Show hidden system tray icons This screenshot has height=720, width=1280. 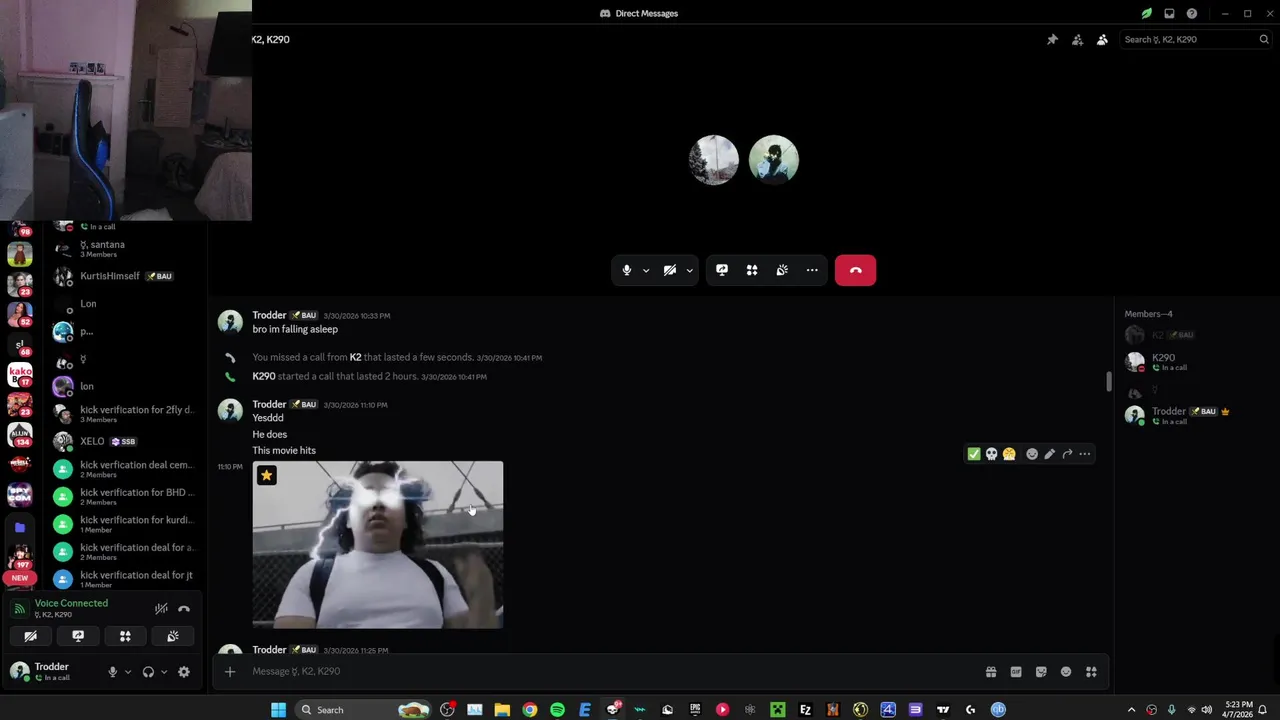click(x=1131, y=710)
